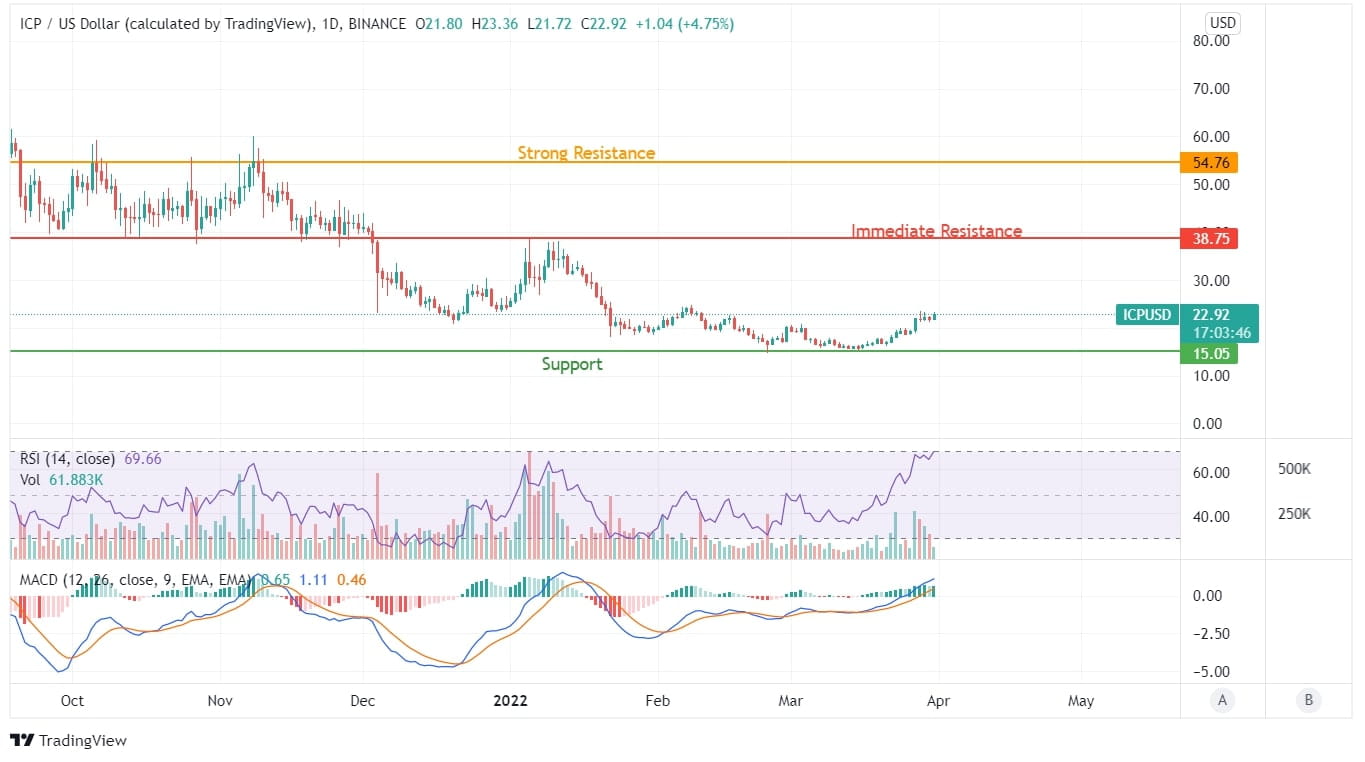Screen dimensions: 1365x762
Task: Click the RSI (14, close) indicator label
Action: (x=67, y=459)
